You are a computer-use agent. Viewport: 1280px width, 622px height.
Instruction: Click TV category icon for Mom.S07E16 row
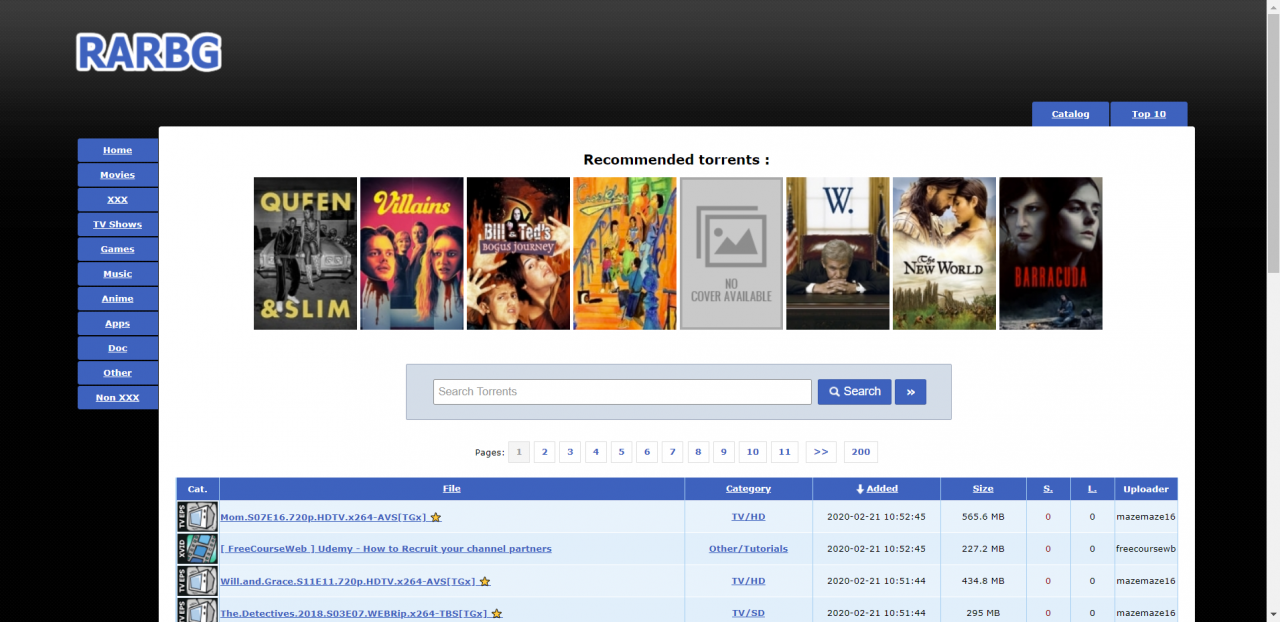click(x=197, y=517)
